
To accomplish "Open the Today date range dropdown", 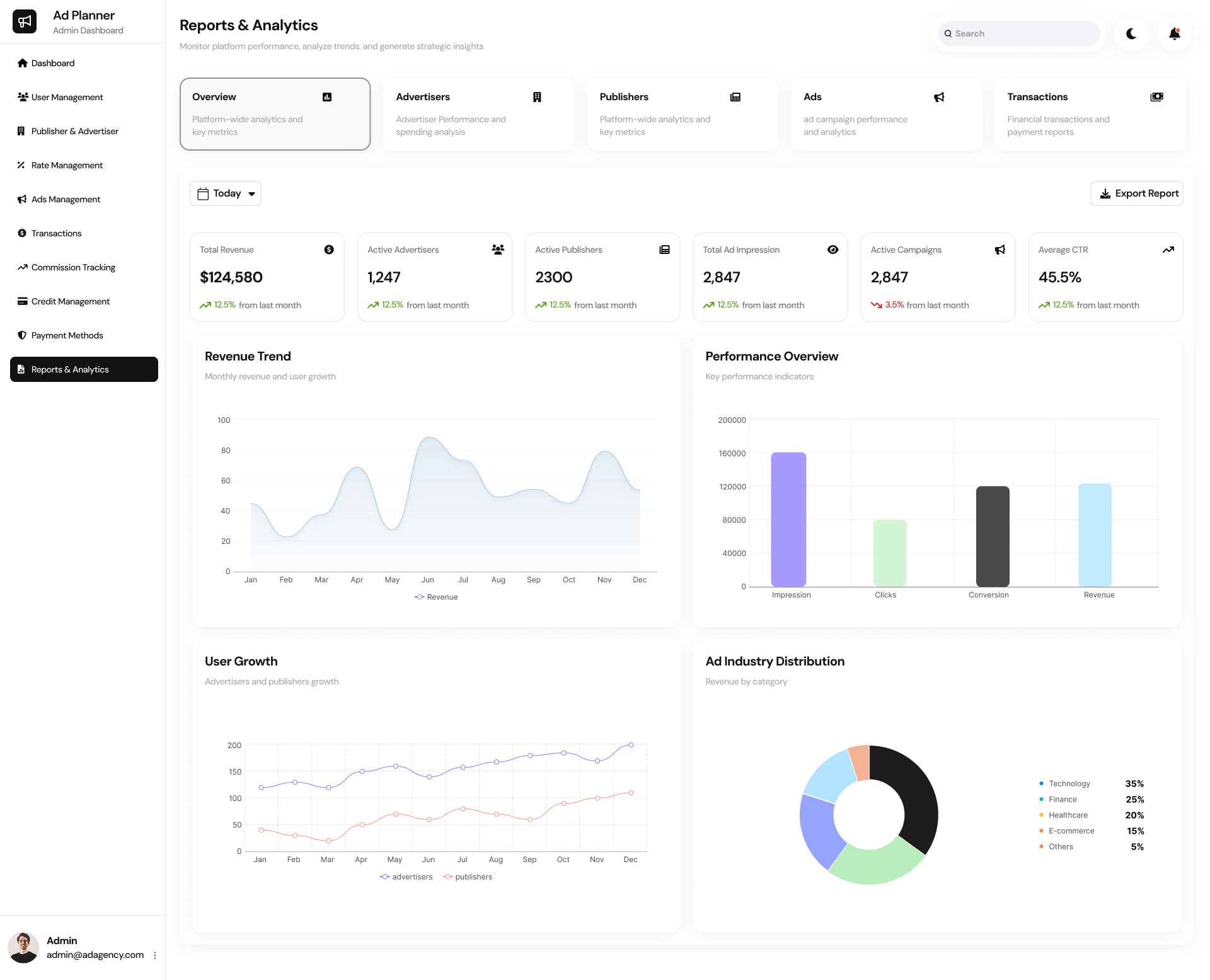I will tap(226, 193).
